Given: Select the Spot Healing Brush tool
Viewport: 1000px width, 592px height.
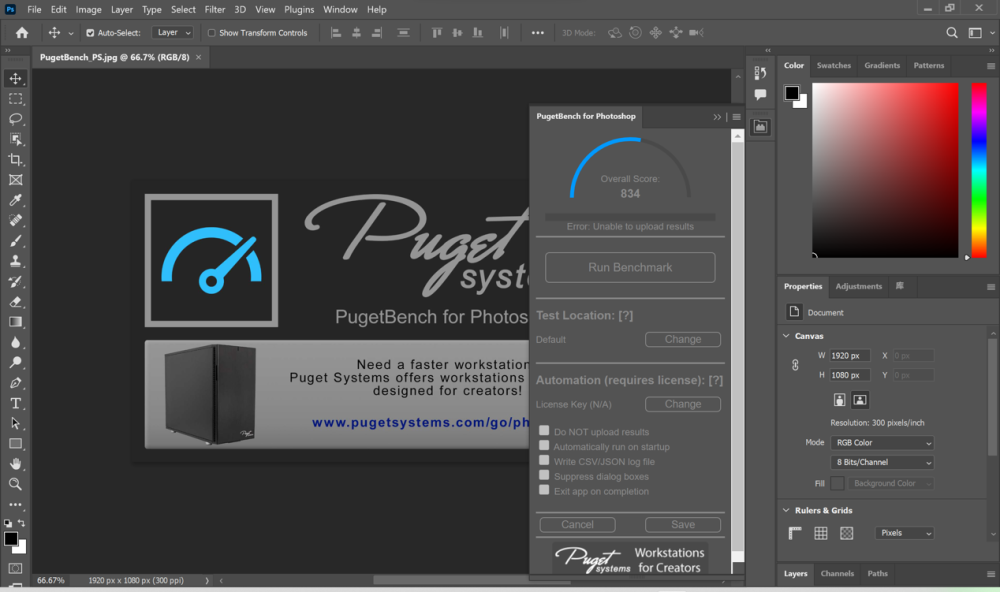Looking at the screenshot, I should [15, 221].
